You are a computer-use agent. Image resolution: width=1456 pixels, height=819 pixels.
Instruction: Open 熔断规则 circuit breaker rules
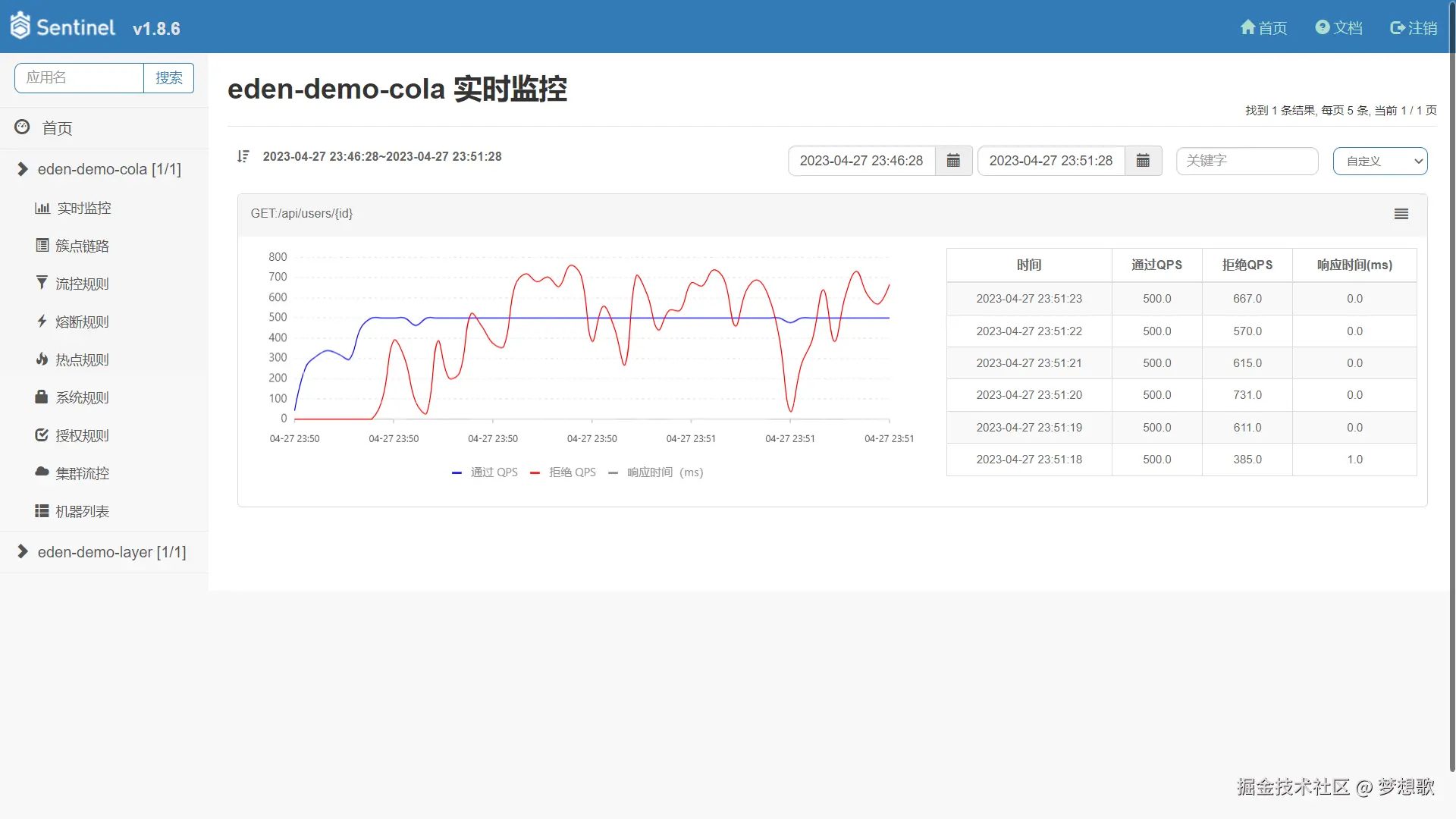(82, 322)
